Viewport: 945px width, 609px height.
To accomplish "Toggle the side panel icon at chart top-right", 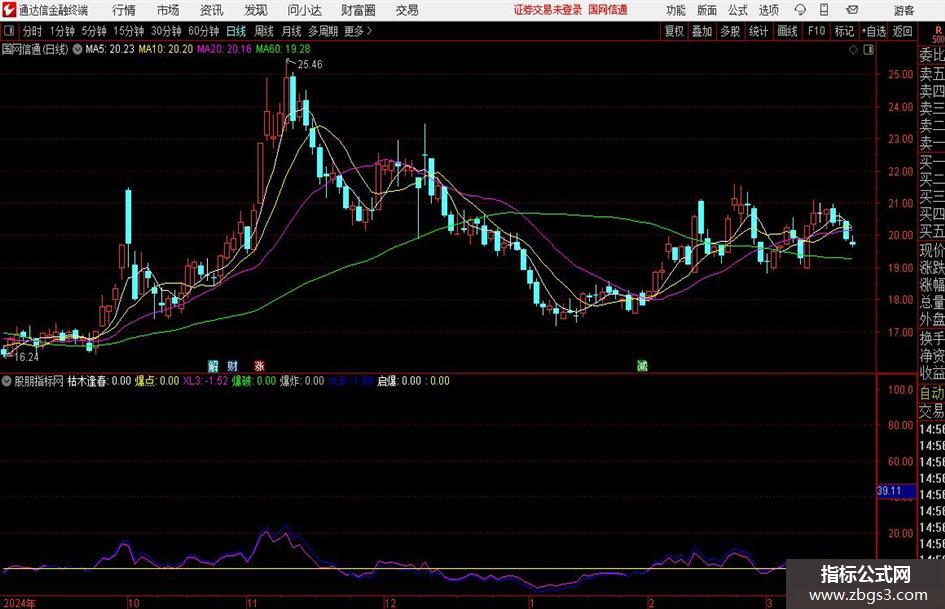I will point(868,50).
